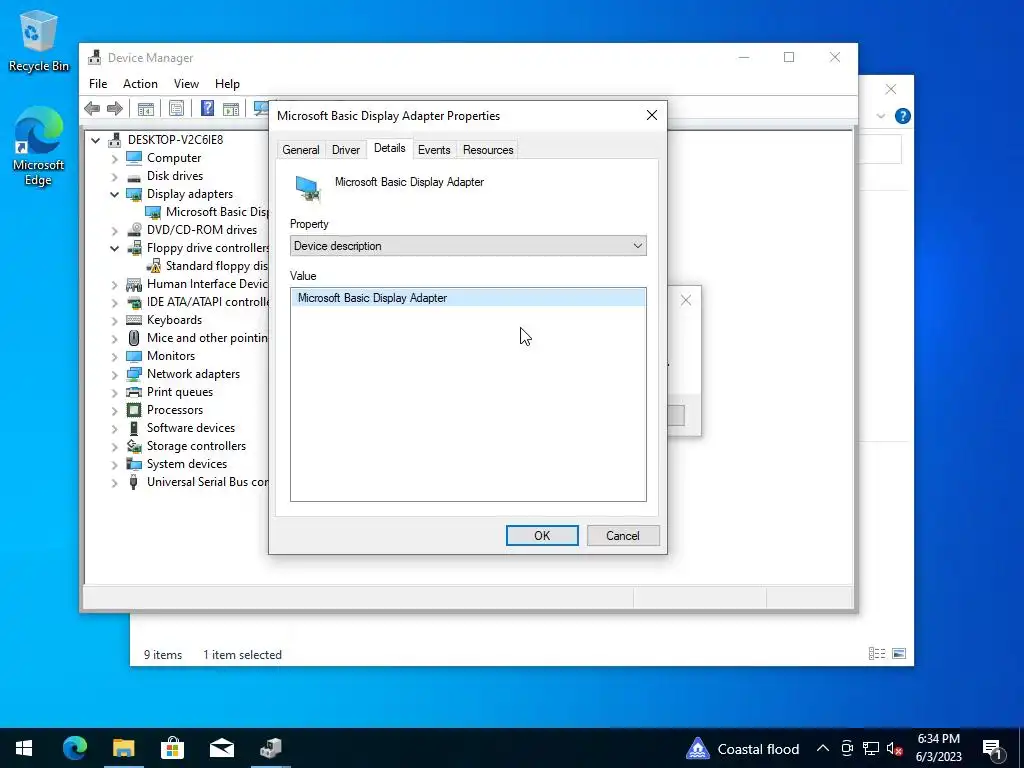Screen dimensions: 1024x768
Task: Collapse the Floppy drive controllers category
Action: click(x=115, y=248)
